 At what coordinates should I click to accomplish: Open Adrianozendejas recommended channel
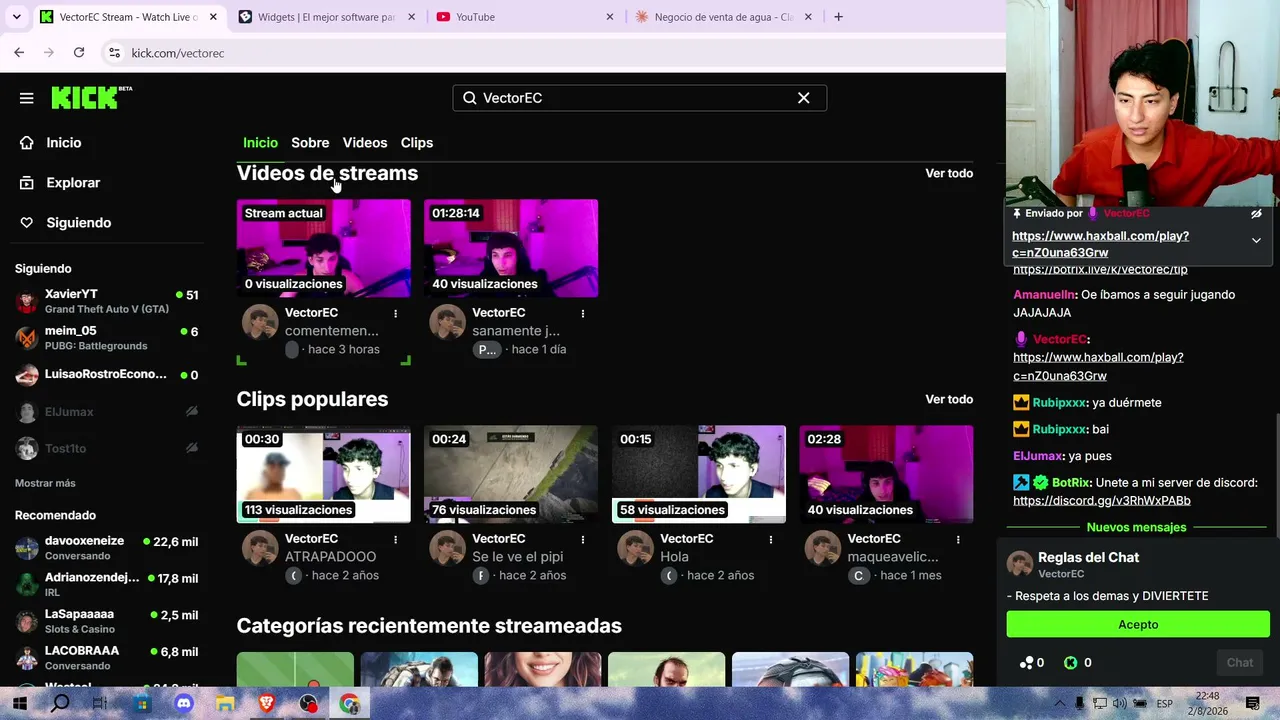[x=107, y=585]
